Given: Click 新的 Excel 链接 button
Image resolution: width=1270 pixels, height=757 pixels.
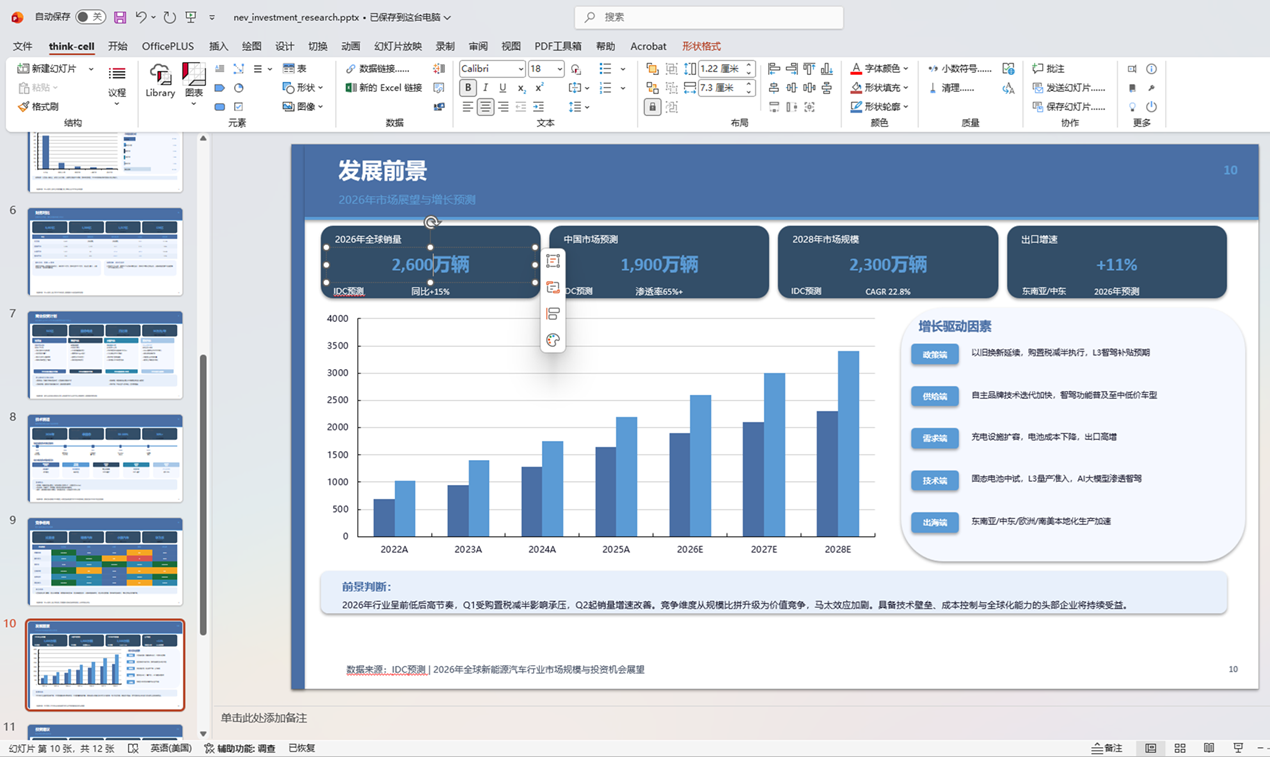Looking at the screenshot, I should pyautogui.click(x=383, y=88).
